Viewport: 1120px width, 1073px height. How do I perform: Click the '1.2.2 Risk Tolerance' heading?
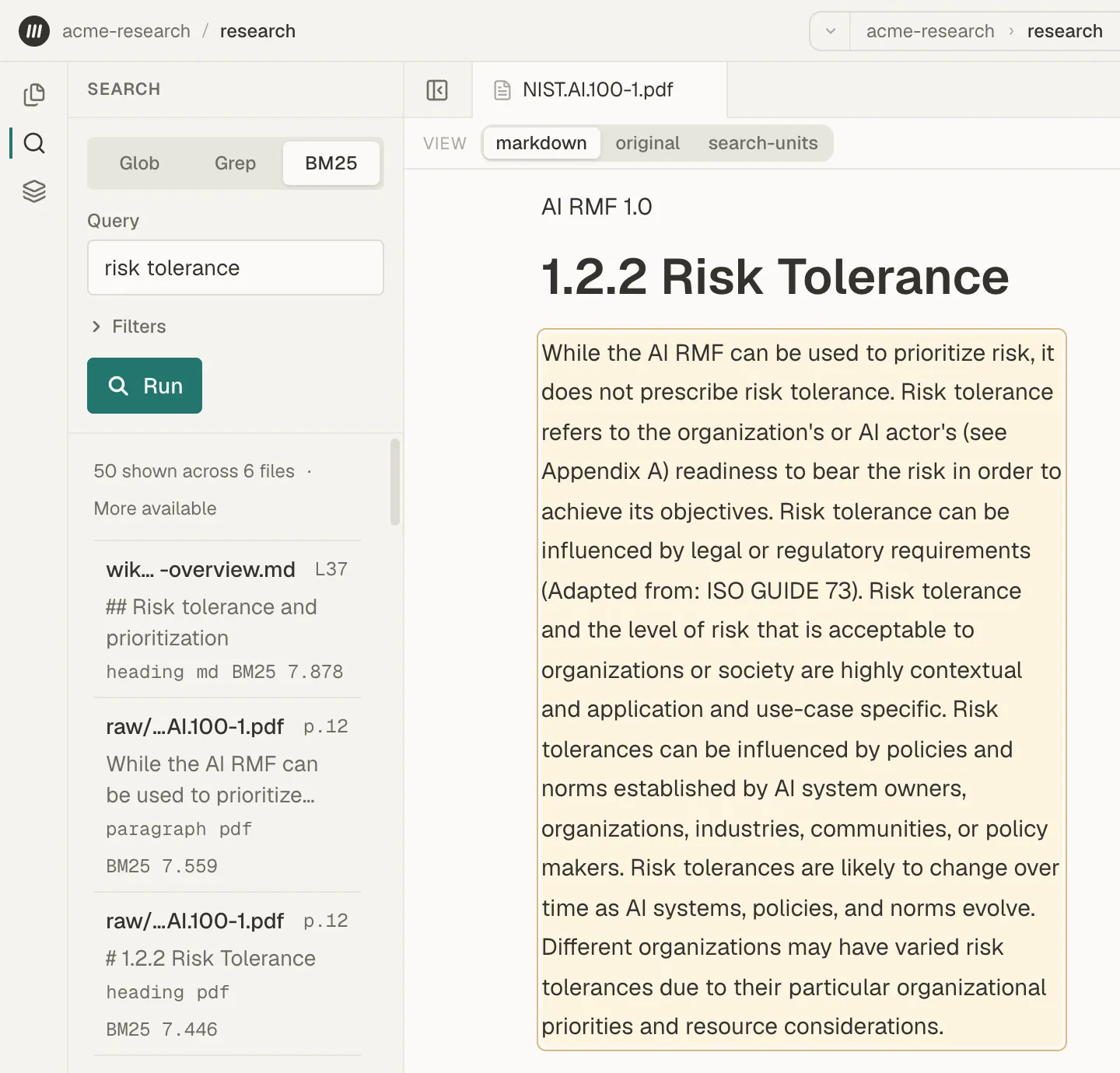point(775,277)
